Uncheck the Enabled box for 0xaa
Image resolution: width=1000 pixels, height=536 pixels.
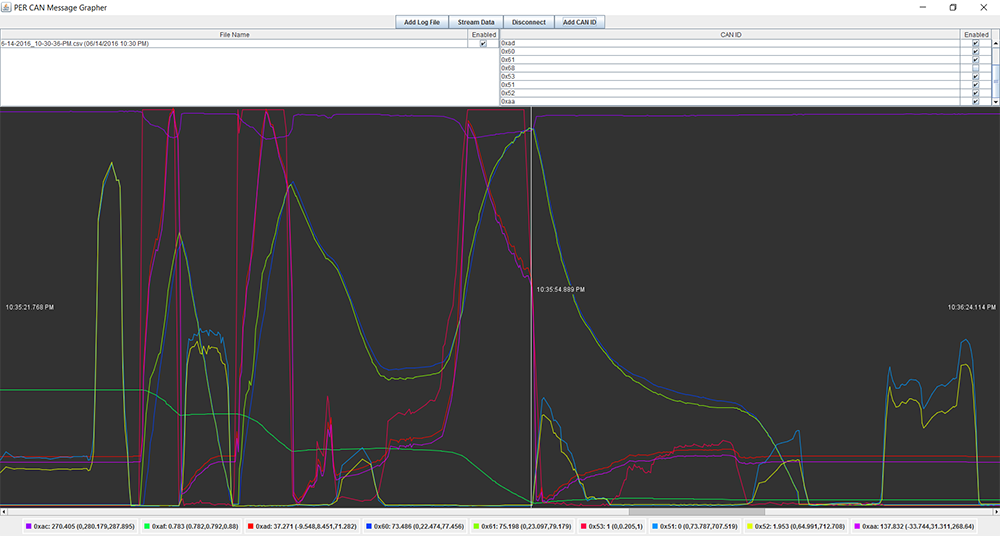(x=975, y=101)
